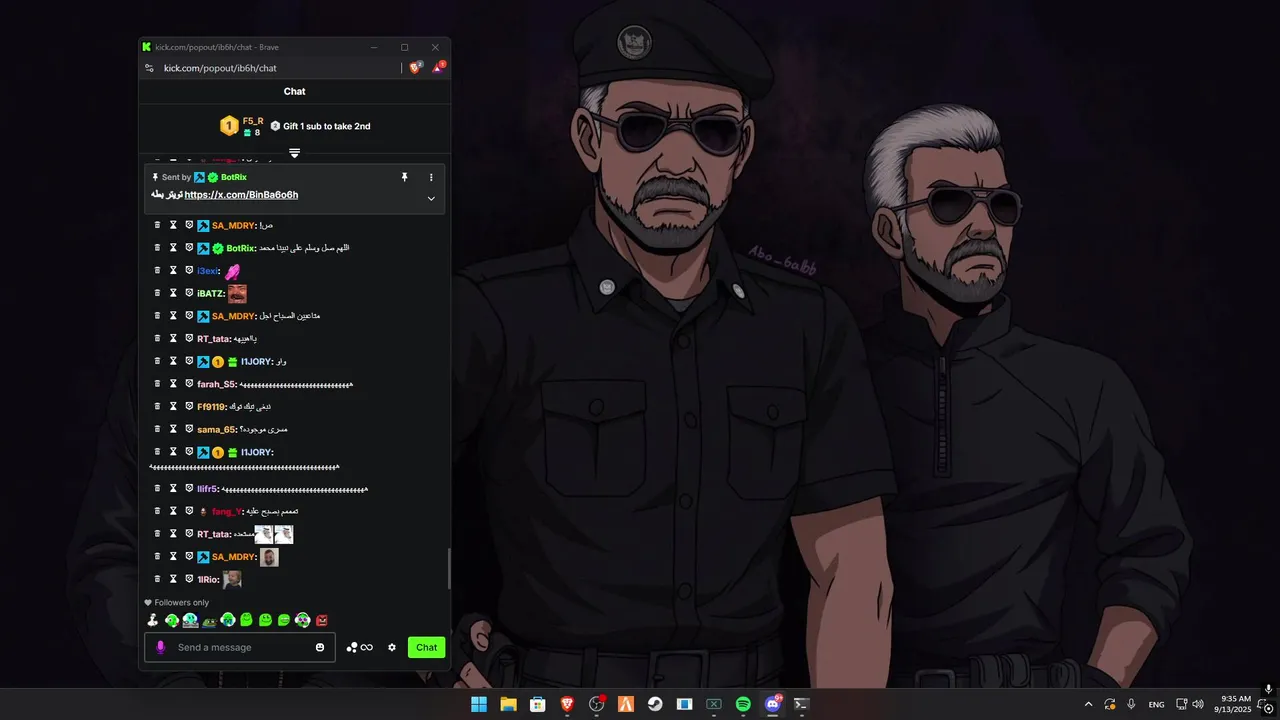This screenshot has height=720, width=1280.
Task: Click the Followers only label
Action: (x=182, y=603)
